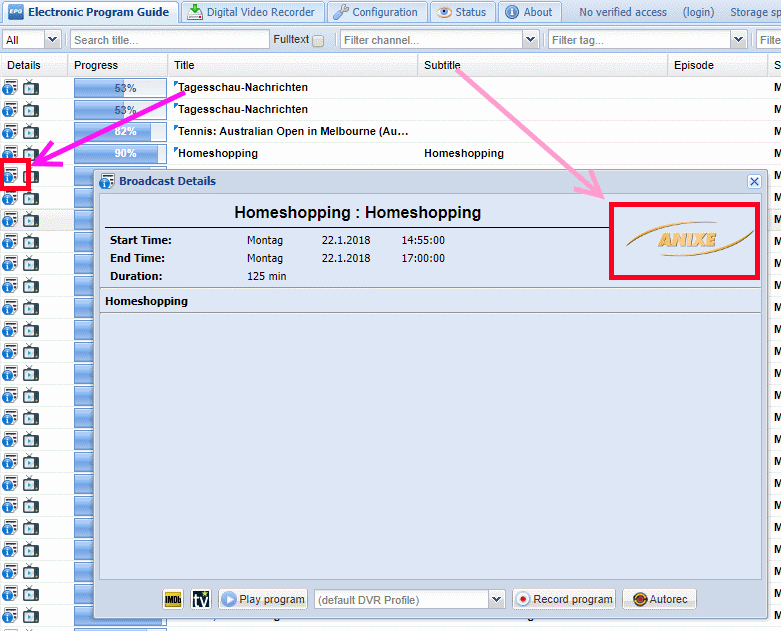Image resolution: width=781 pixels, height=631 pixels.
Task: Click the IMDb lookup icon
Action: pos(173,599)
